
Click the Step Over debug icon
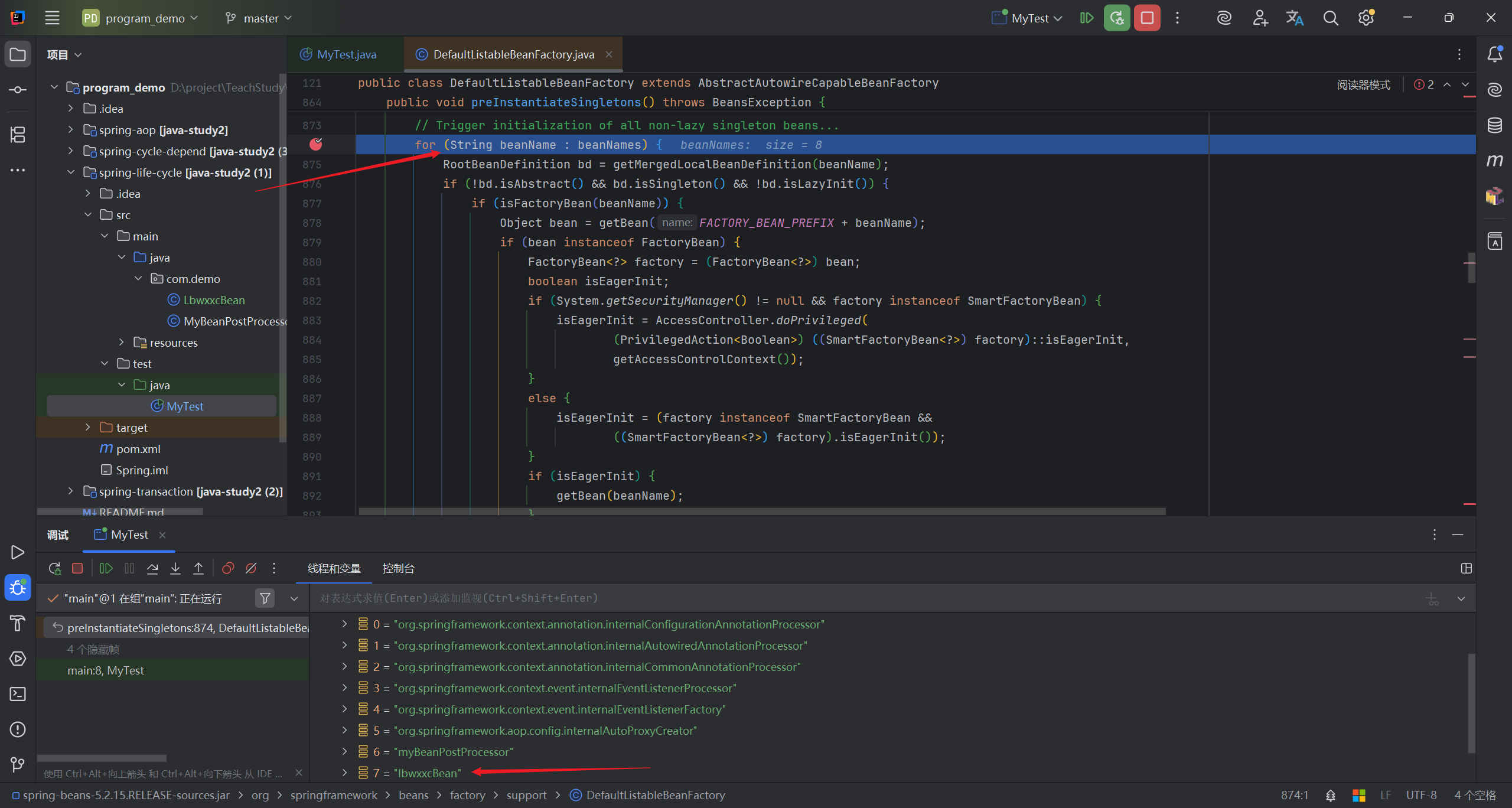point(152,568)
